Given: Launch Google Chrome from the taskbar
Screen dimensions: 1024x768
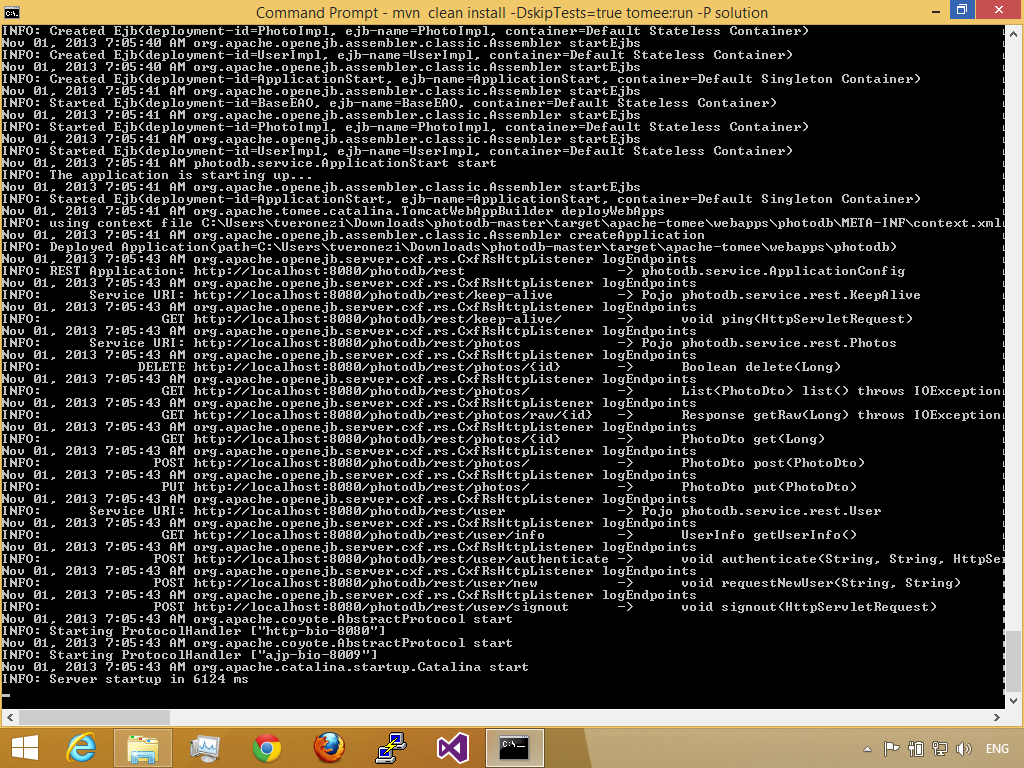Looking at the screenshot, I should [266, 748].
